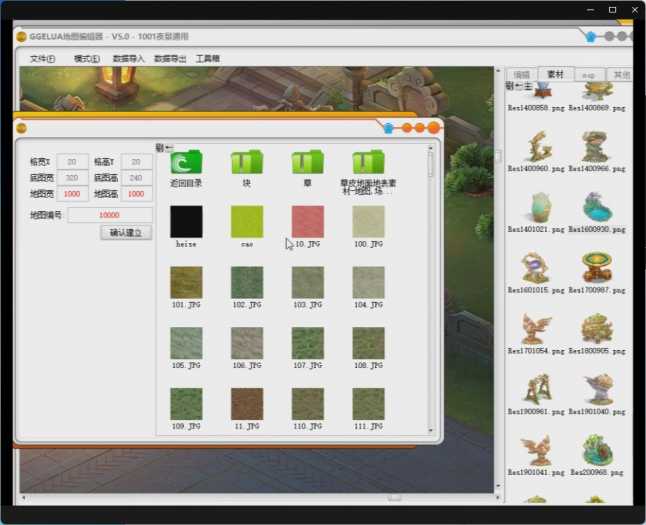Click the scroll-down arrow in texture list
This screenshot has height=525, width=646.
coord(431,430)
